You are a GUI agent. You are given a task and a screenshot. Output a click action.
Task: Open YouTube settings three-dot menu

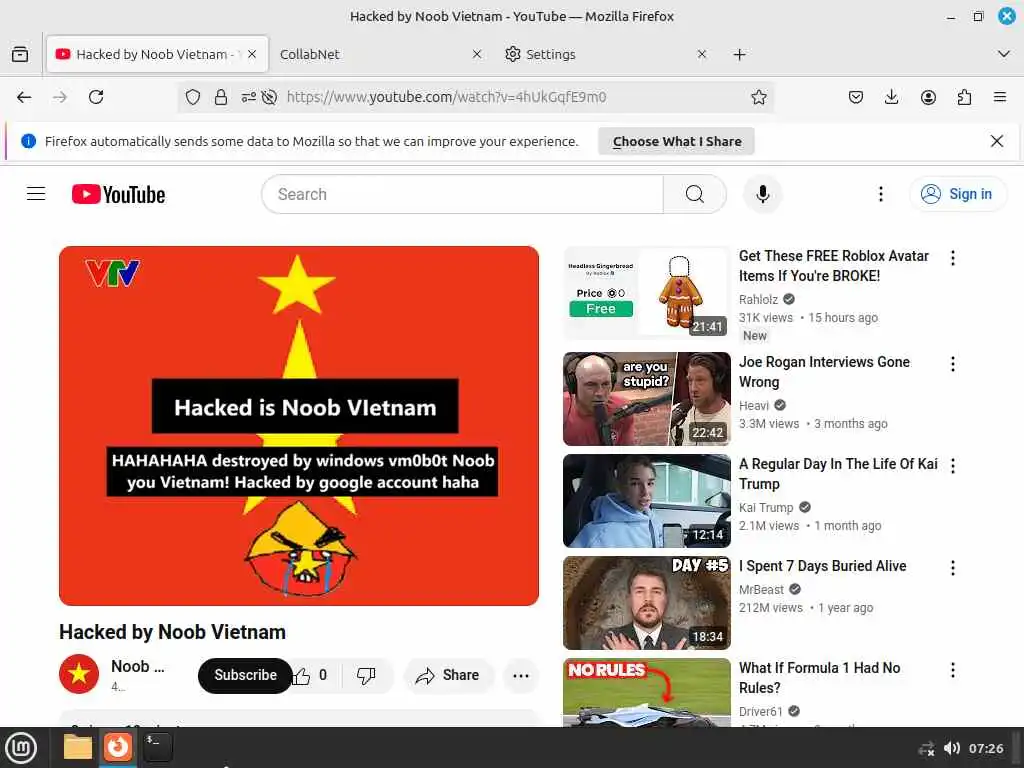point(880,194)
